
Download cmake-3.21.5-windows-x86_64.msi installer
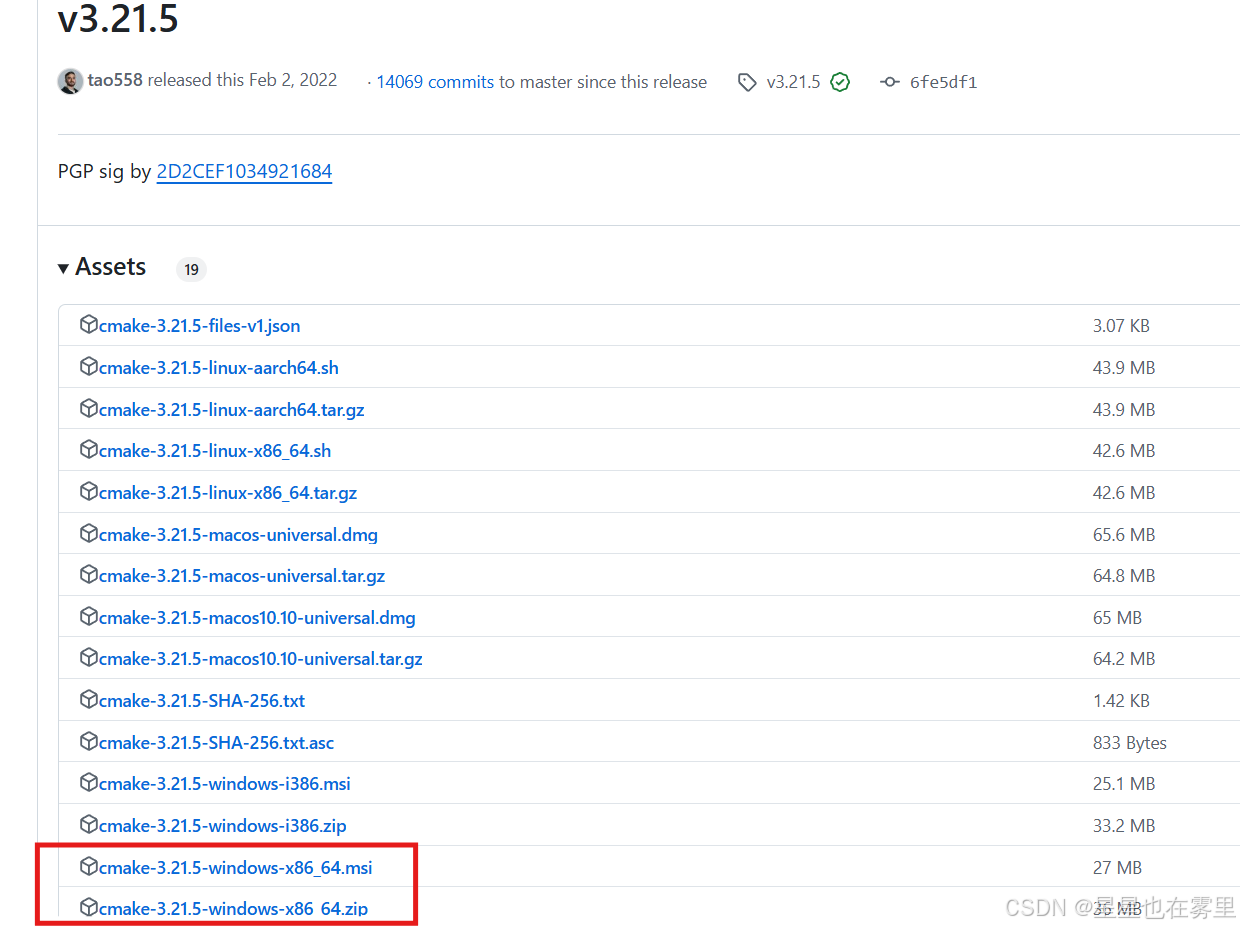pyautogui.click(x=235, y=867)
